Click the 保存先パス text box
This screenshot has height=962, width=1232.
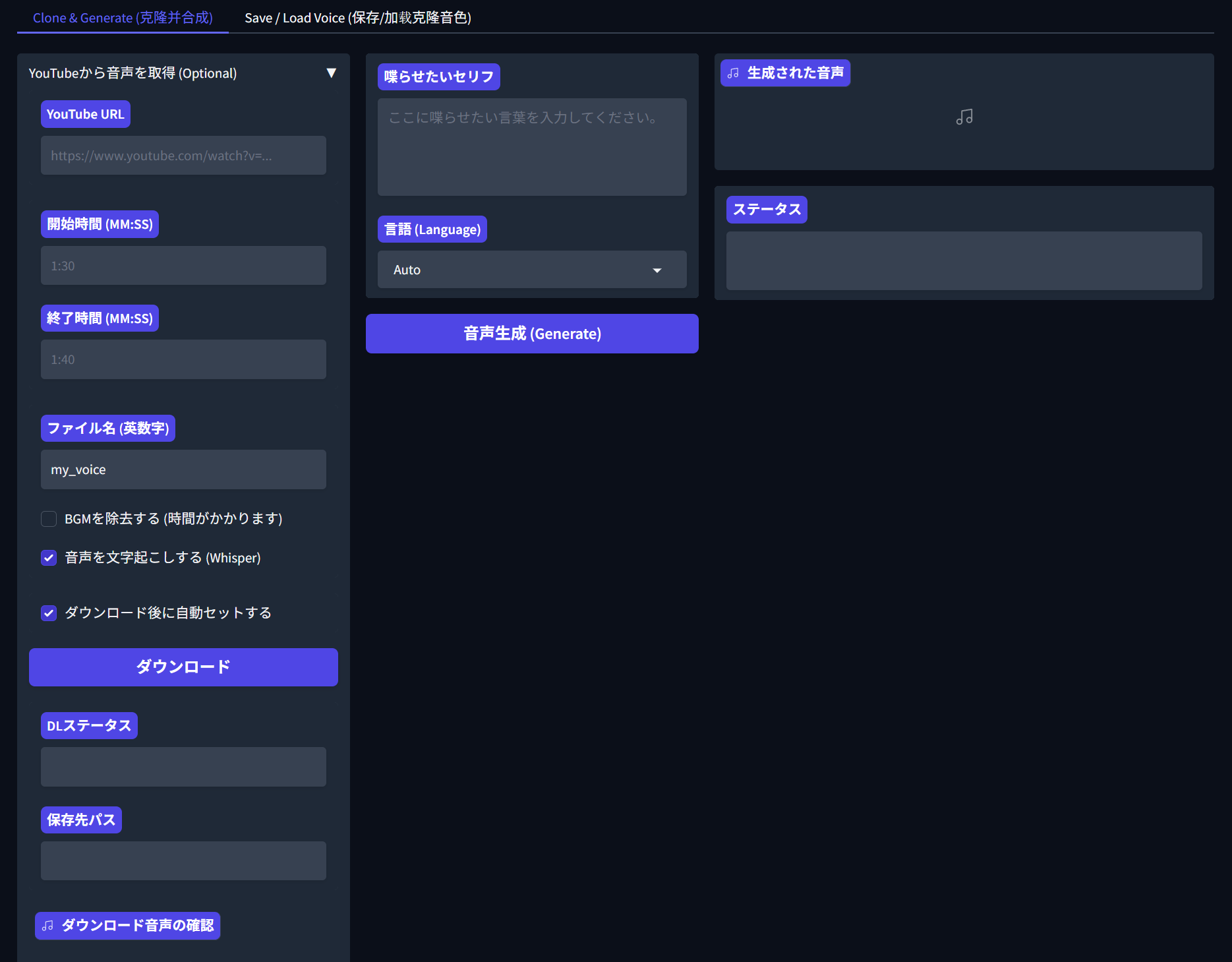(183, 860)
